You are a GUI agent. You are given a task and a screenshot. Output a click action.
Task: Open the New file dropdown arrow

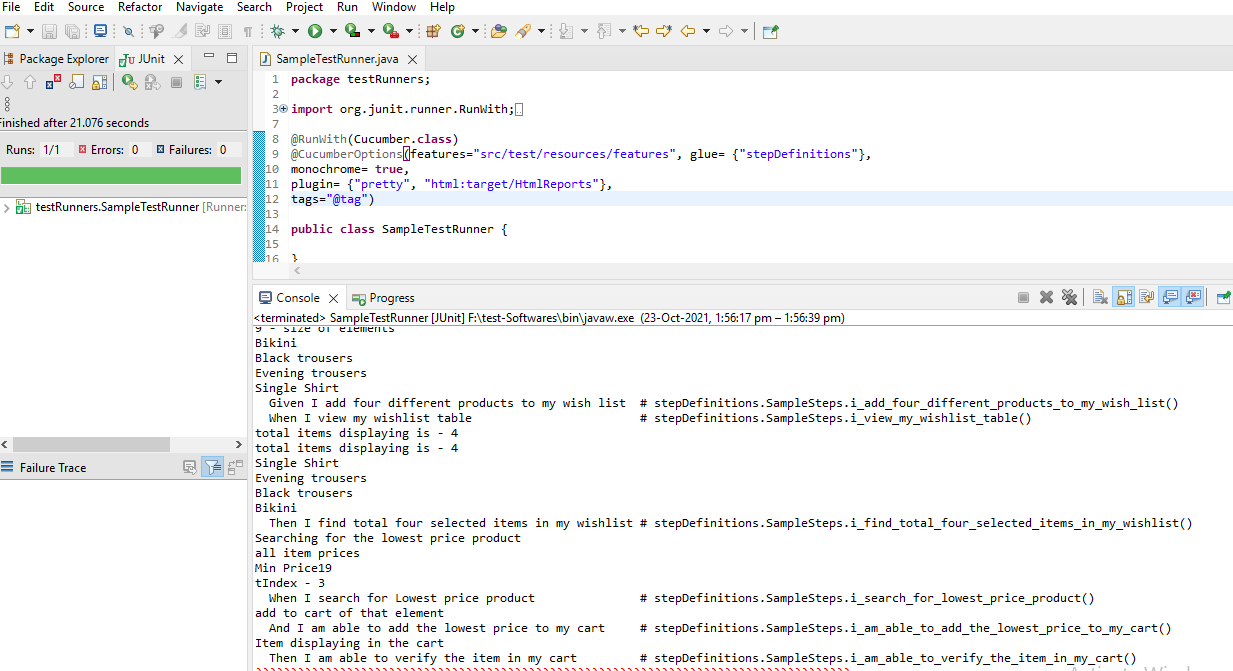[x=31, y=31]
